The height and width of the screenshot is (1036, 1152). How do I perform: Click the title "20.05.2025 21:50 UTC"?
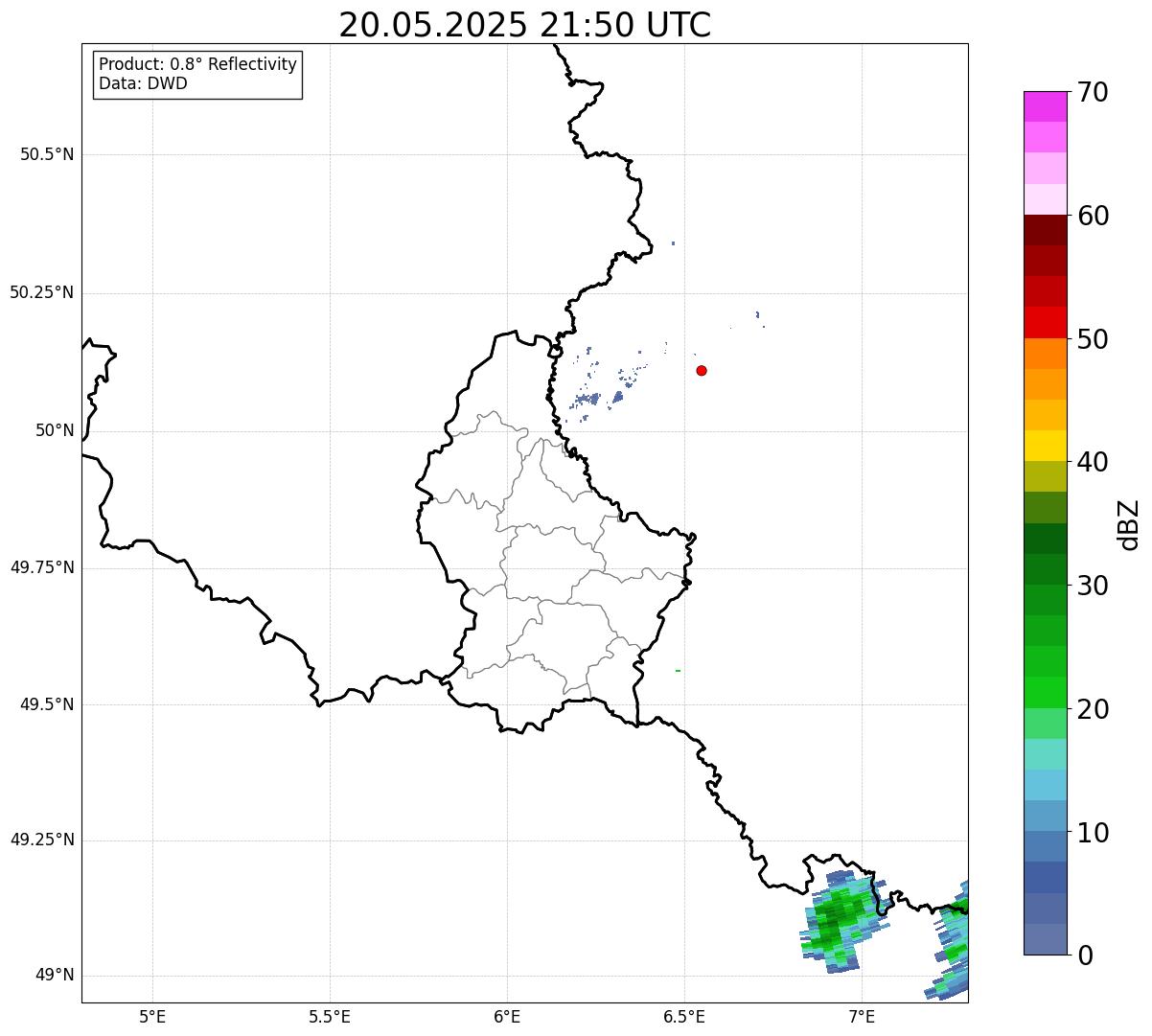[x=525, y=25]
